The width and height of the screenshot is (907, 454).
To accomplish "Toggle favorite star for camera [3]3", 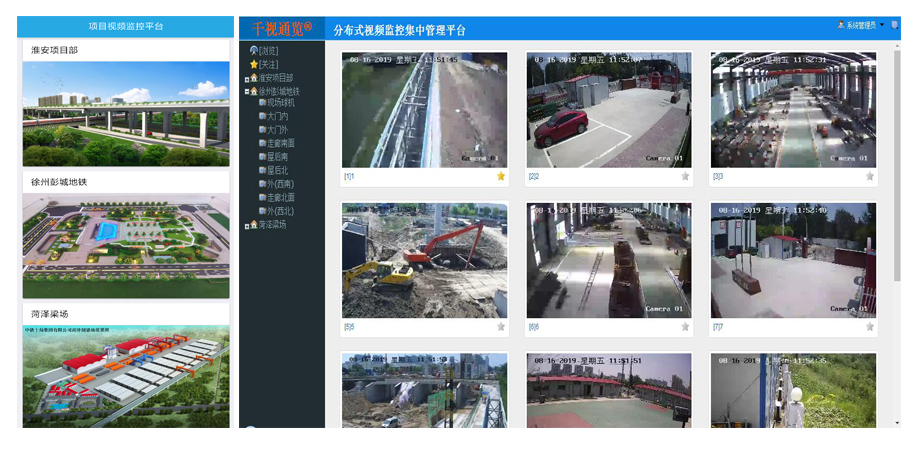I will pos(870,176).
